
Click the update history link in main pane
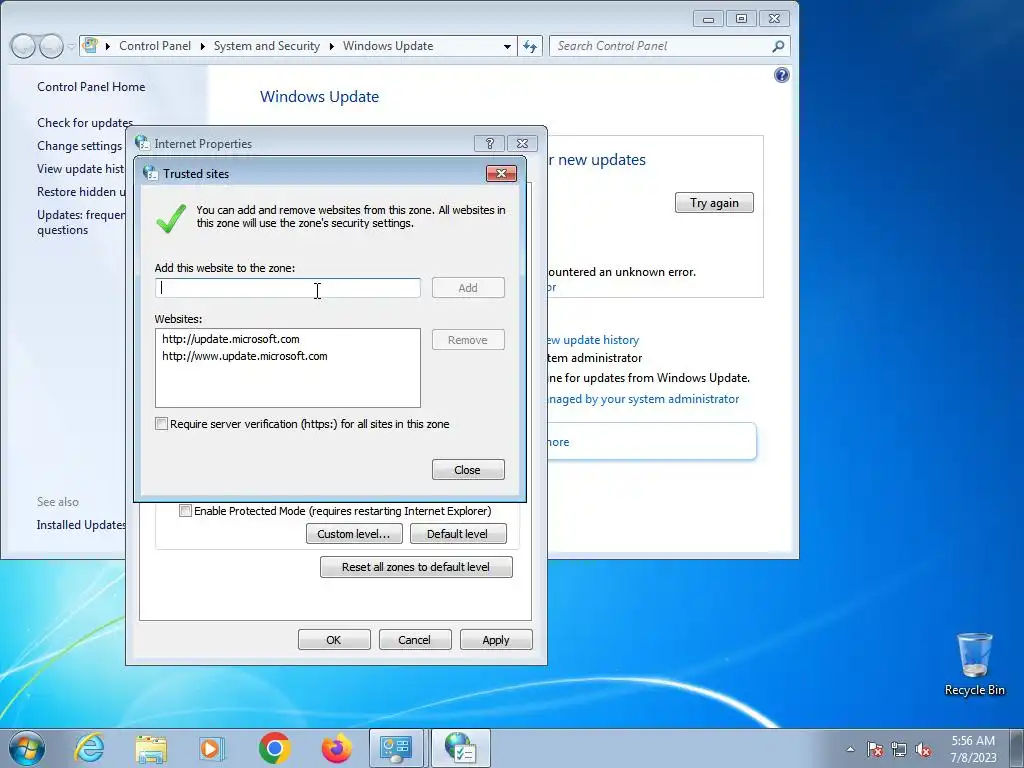pyautogui.click(x=594, y=340)
